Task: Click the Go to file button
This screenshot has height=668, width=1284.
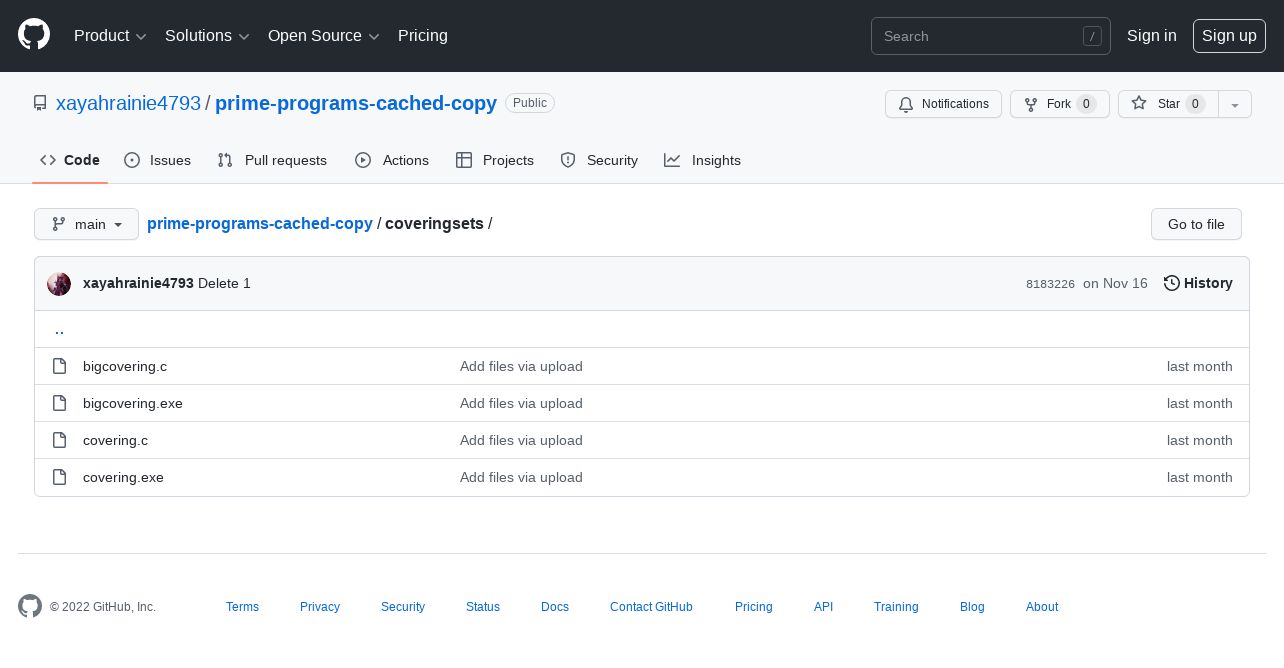Action: click(1196, 224)
